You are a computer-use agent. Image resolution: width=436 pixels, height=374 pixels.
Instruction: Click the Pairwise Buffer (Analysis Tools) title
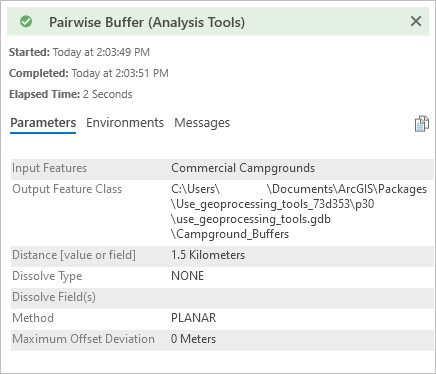[147, 22]
